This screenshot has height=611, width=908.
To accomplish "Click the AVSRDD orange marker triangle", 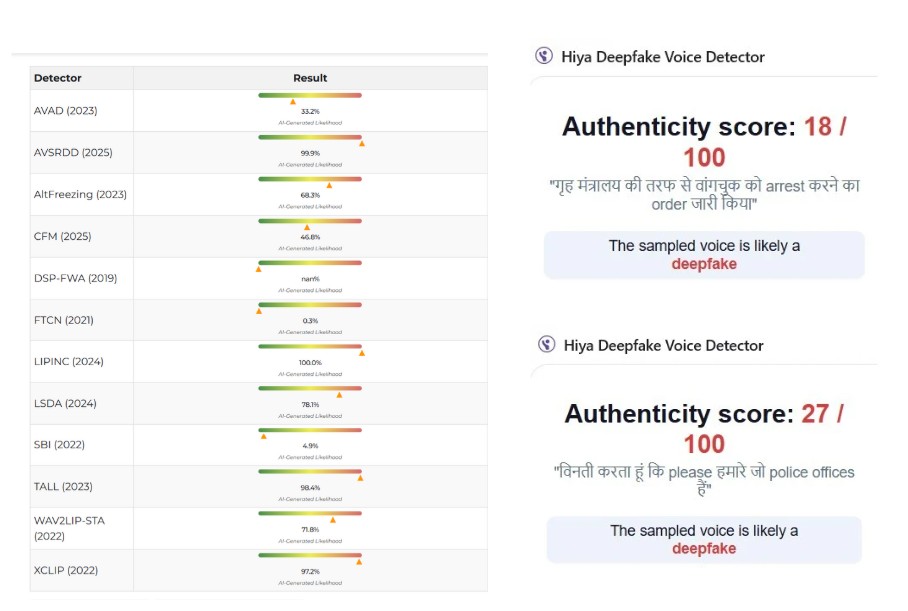I will click(361, 144).
